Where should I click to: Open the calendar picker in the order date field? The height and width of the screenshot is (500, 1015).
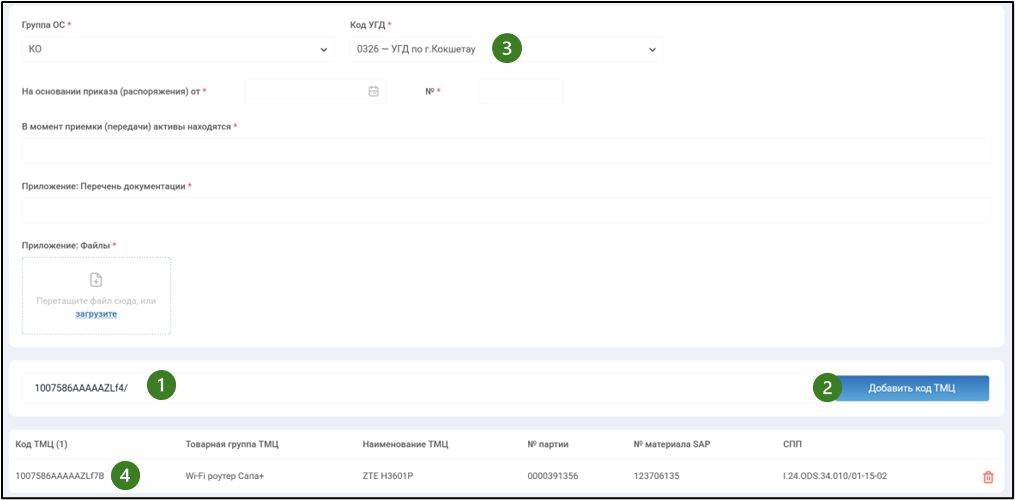373,91
